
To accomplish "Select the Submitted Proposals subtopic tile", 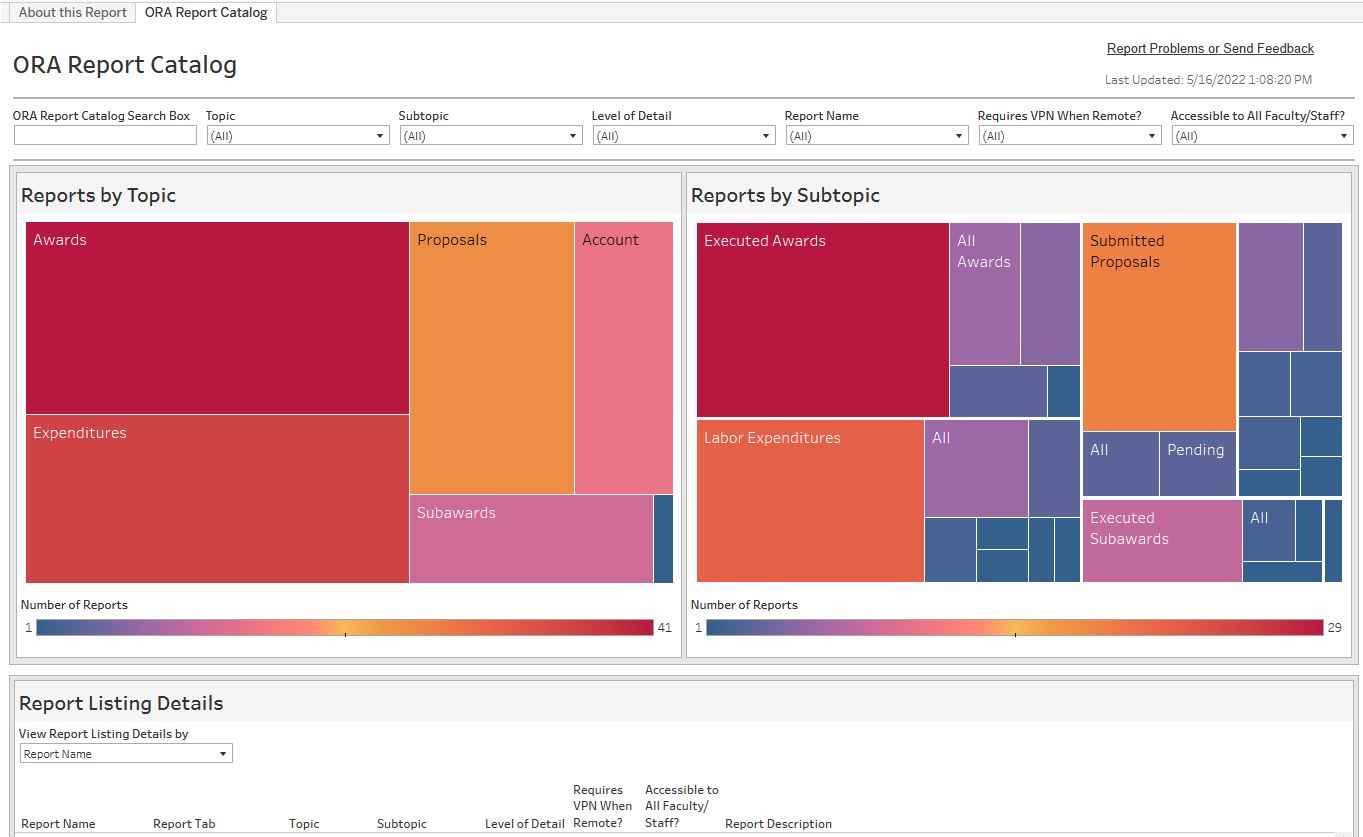I will click(1159, 327).
